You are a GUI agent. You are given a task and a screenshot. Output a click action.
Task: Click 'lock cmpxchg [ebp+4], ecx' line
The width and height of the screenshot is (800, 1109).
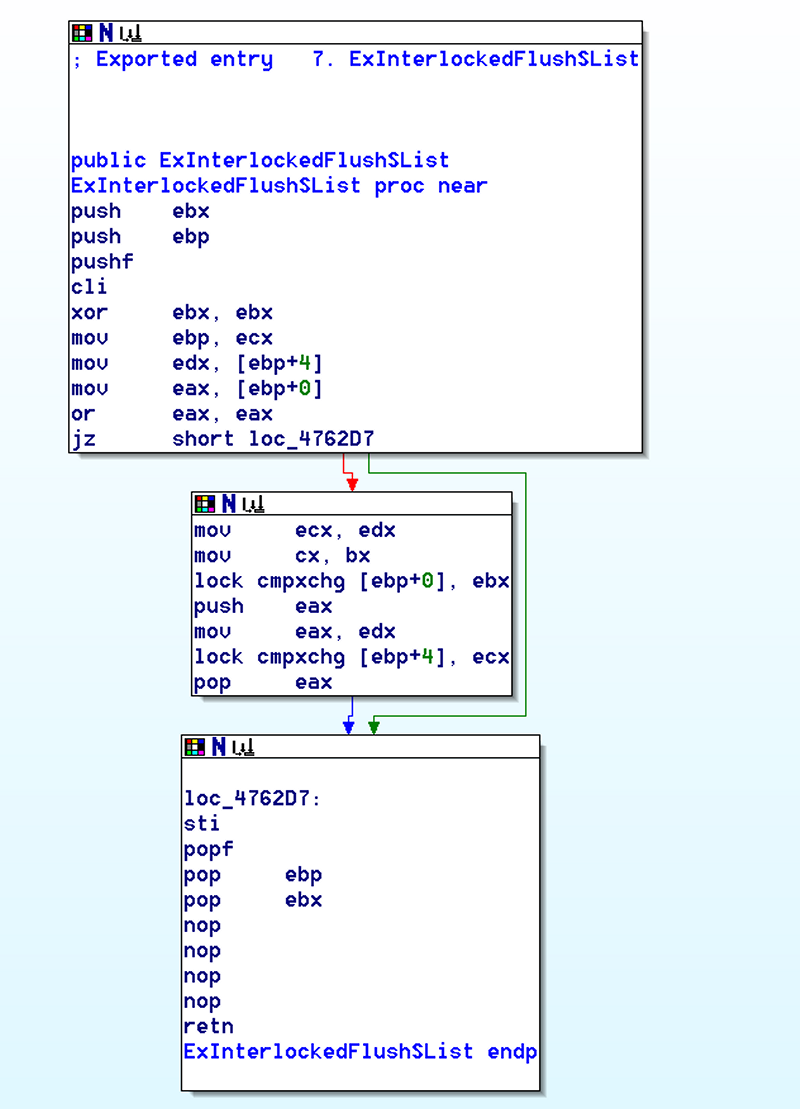pos(352,657)
